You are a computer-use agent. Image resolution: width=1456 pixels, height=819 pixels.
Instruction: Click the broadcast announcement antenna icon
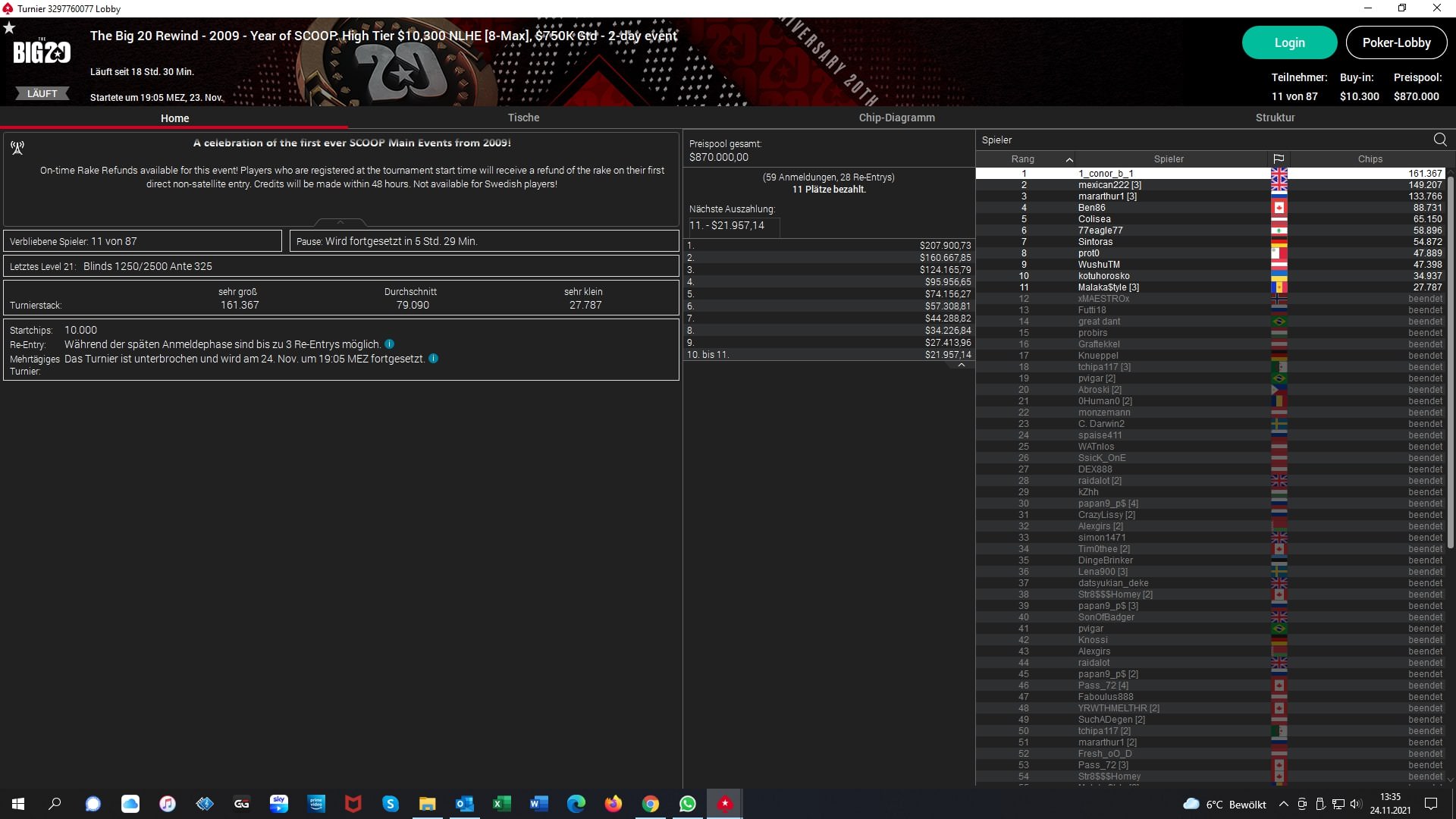point(17,148)
